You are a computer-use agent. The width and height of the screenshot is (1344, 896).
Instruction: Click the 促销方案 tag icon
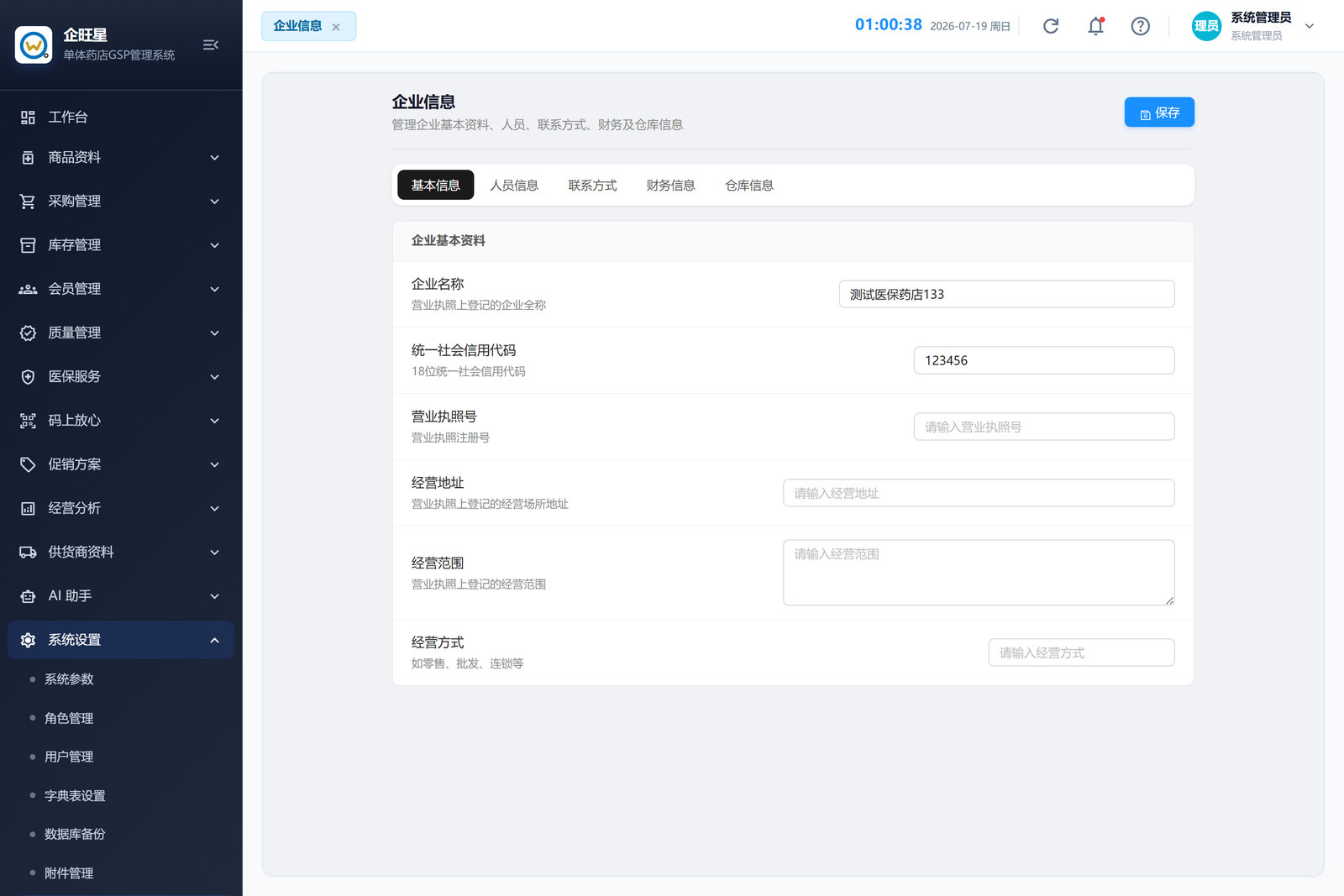click(x=28, y=464)
